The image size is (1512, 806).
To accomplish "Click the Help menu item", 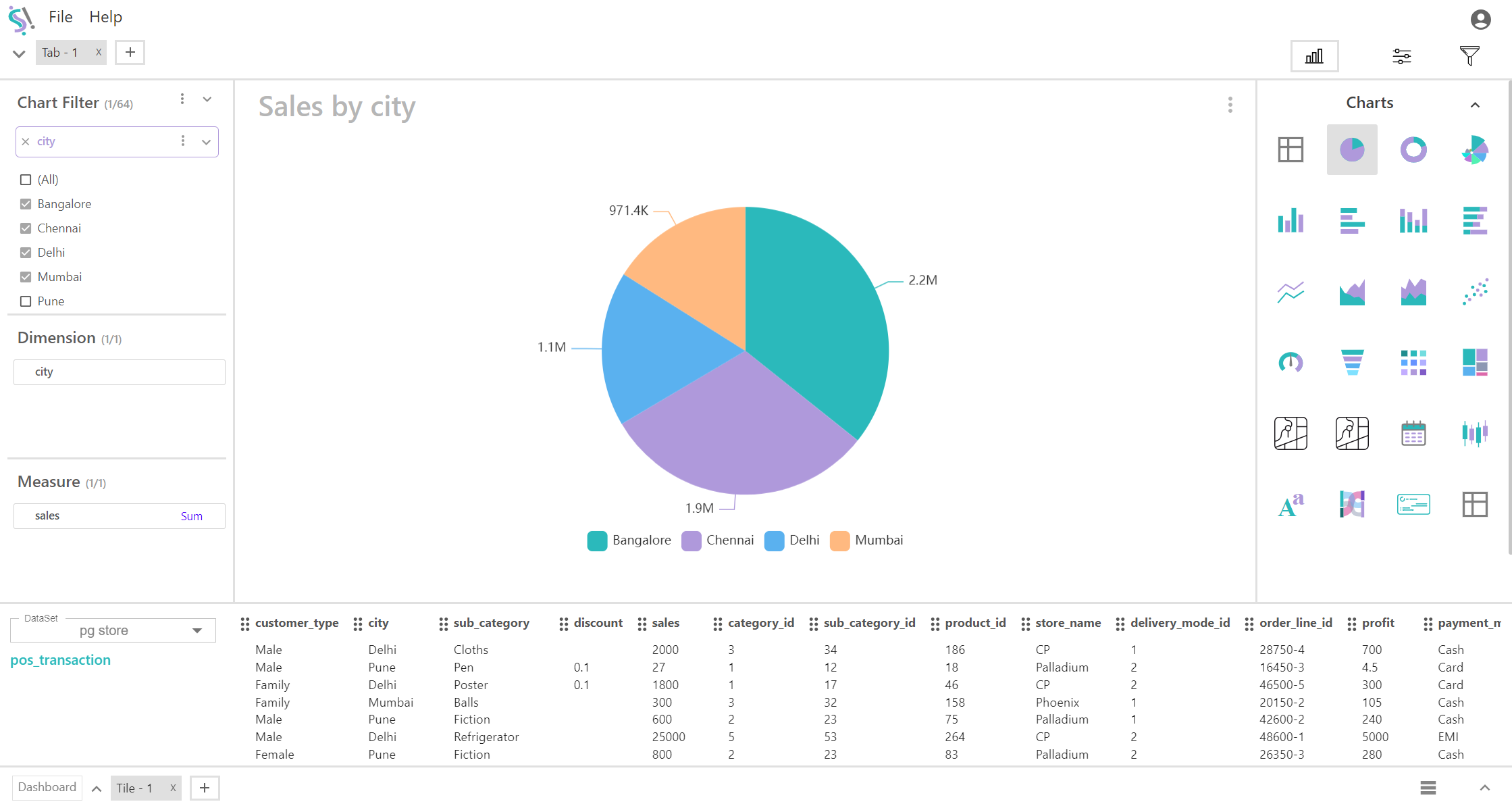I will point(104,16).
